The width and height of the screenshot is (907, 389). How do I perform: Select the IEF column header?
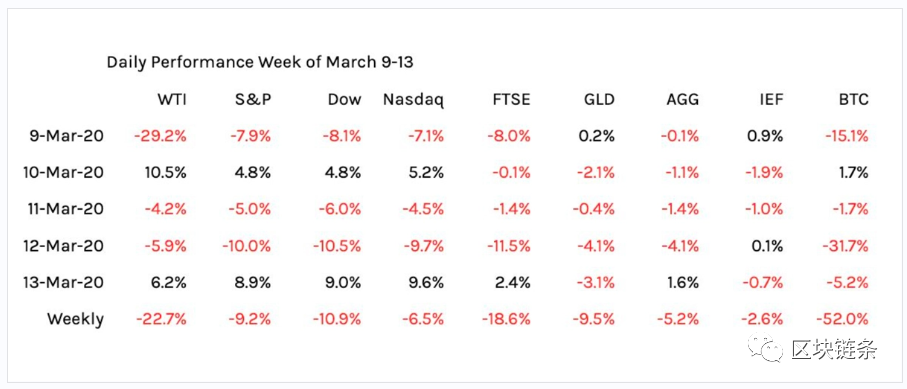(773, 100)
